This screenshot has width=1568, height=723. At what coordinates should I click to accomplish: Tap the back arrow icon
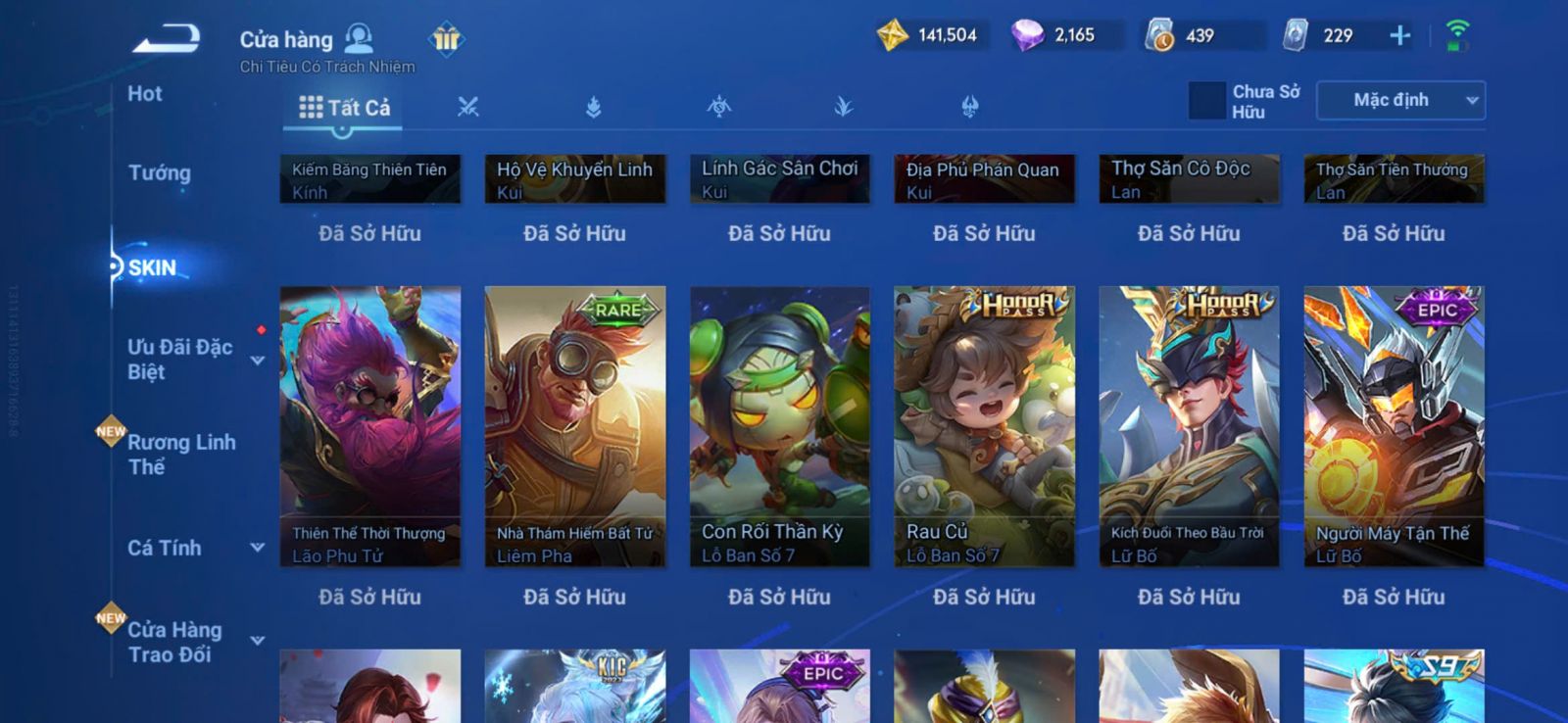[167, 39]
